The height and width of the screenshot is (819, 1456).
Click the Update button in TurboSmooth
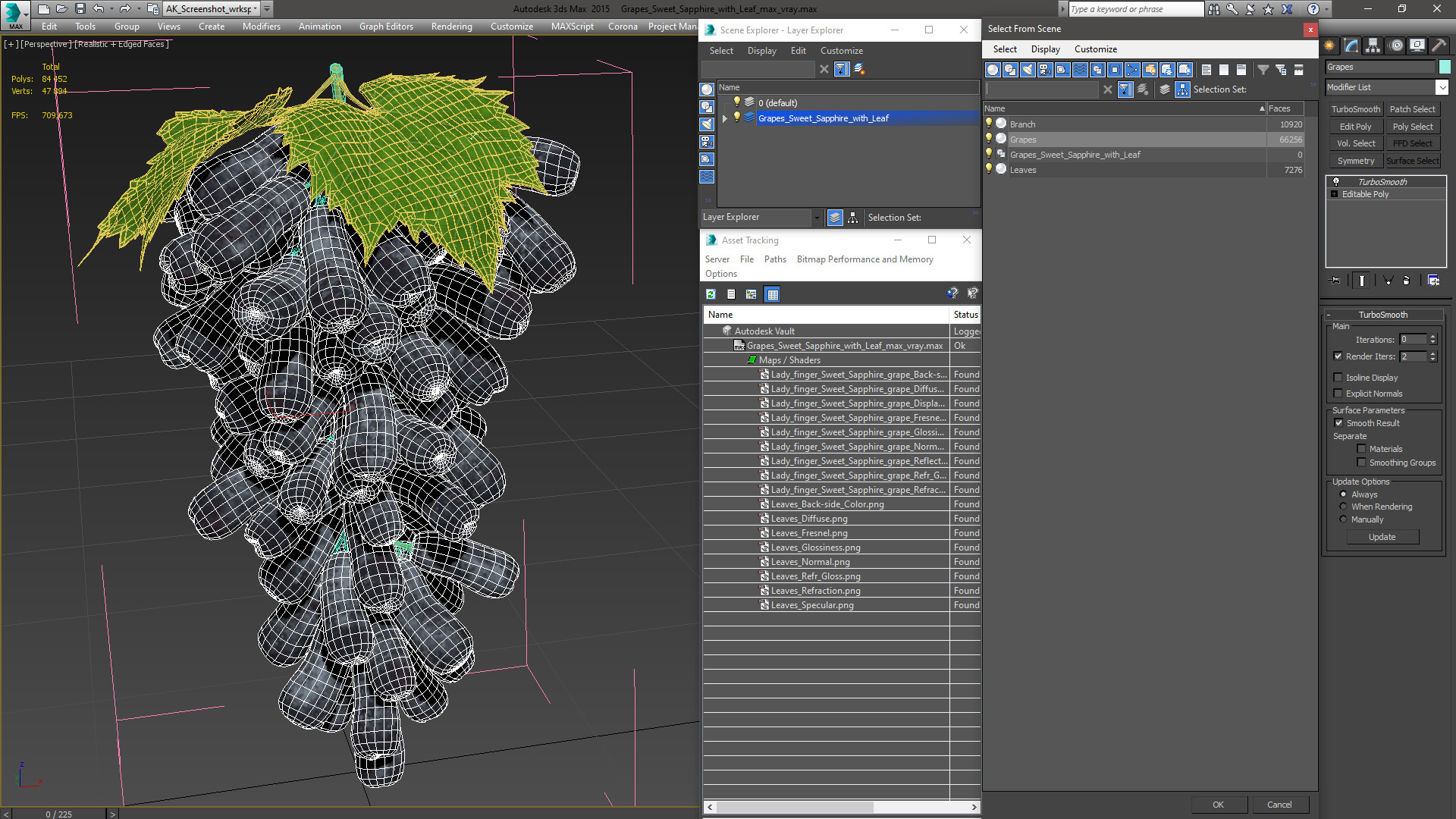(1382, 537)
